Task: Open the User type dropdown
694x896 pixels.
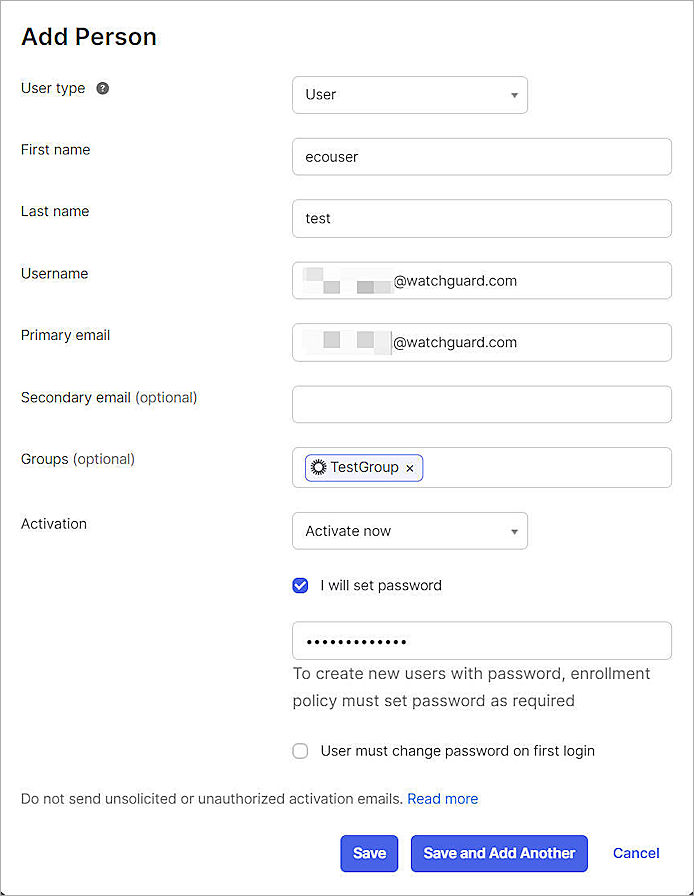Action: (x=410, y=94)
